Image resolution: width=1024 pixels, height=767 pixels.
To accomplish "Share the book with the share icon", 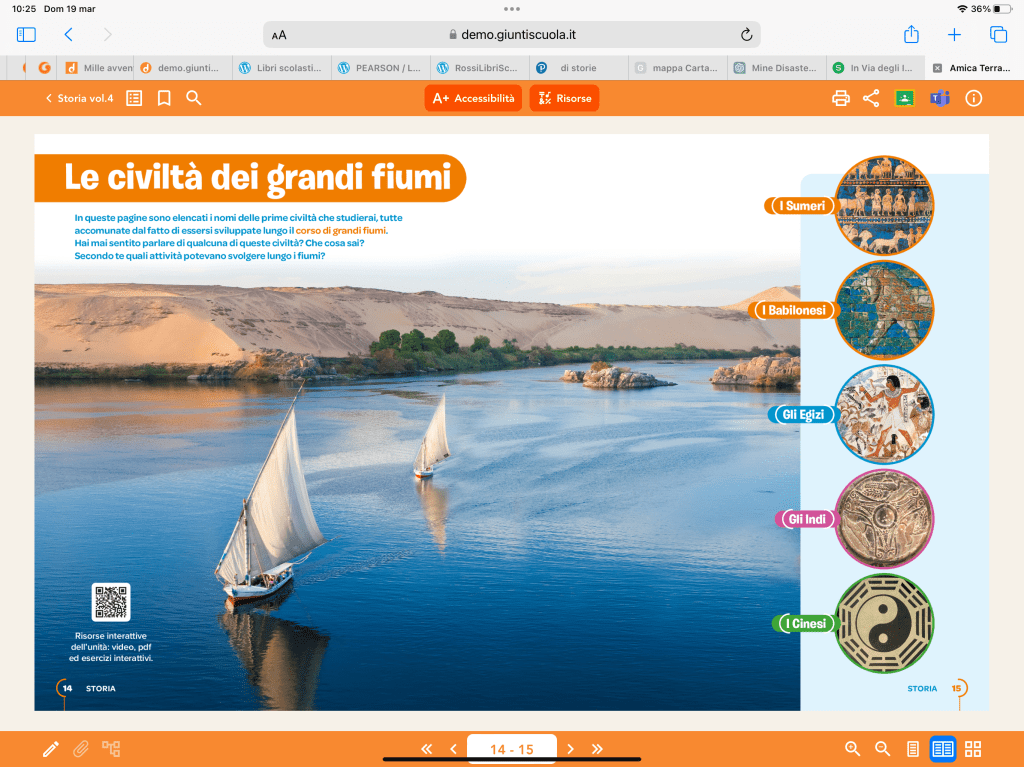I will click(871, 98).
